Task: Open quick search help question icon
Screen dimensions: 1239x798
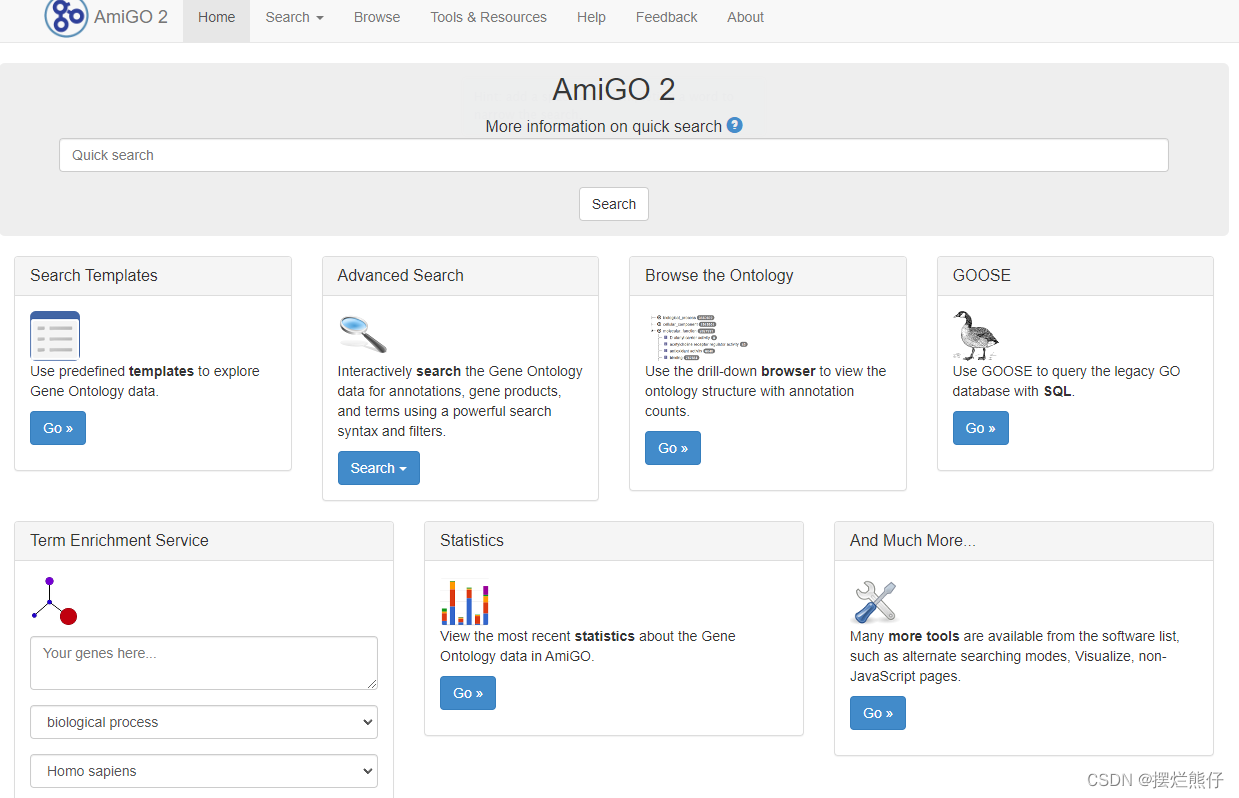Action: click(x=735, y=125)
